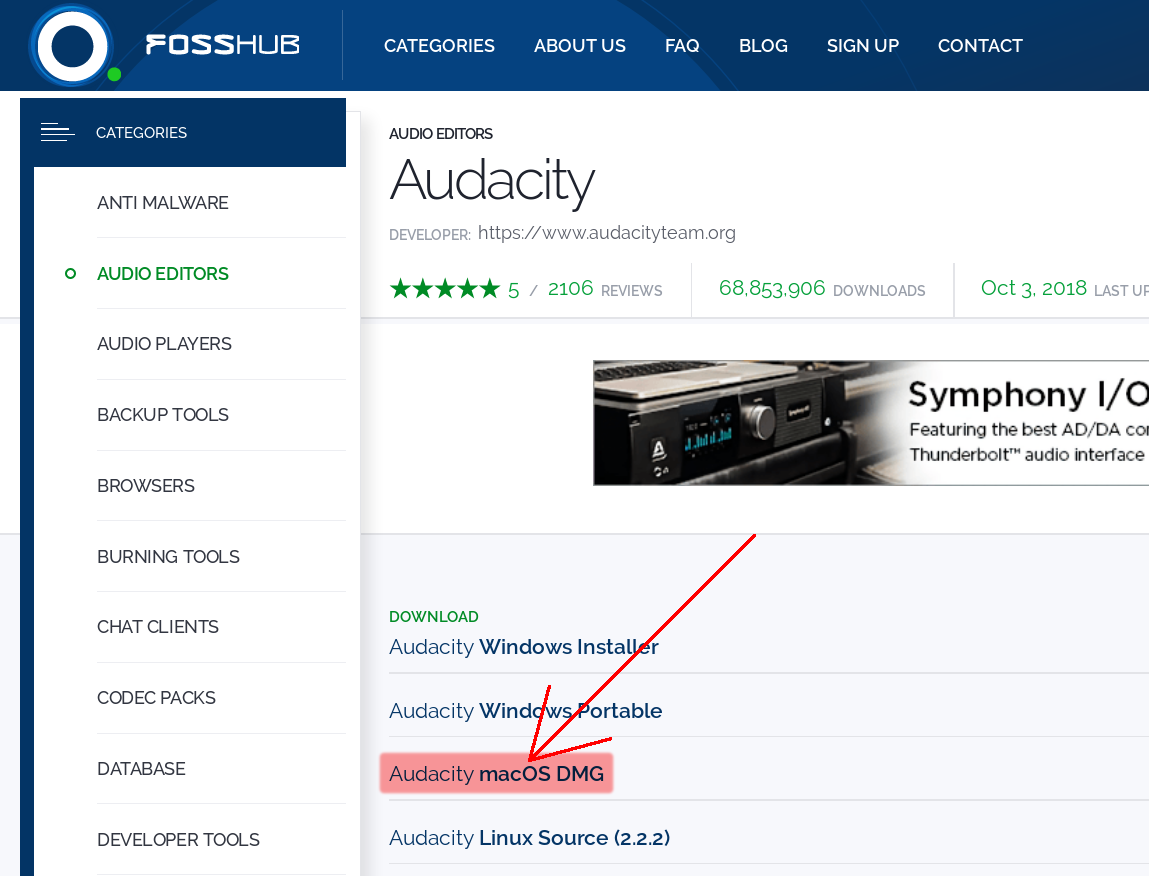Click the DEVELOPER label text
This screenshot has width=1149, height=876.
[x=429, y=235]
